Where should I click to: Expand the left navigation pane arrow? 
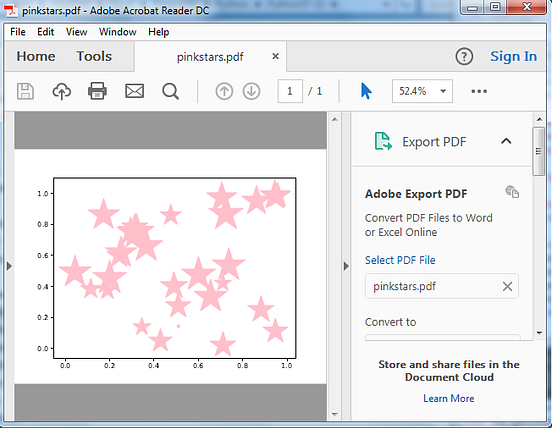(10, 266)
